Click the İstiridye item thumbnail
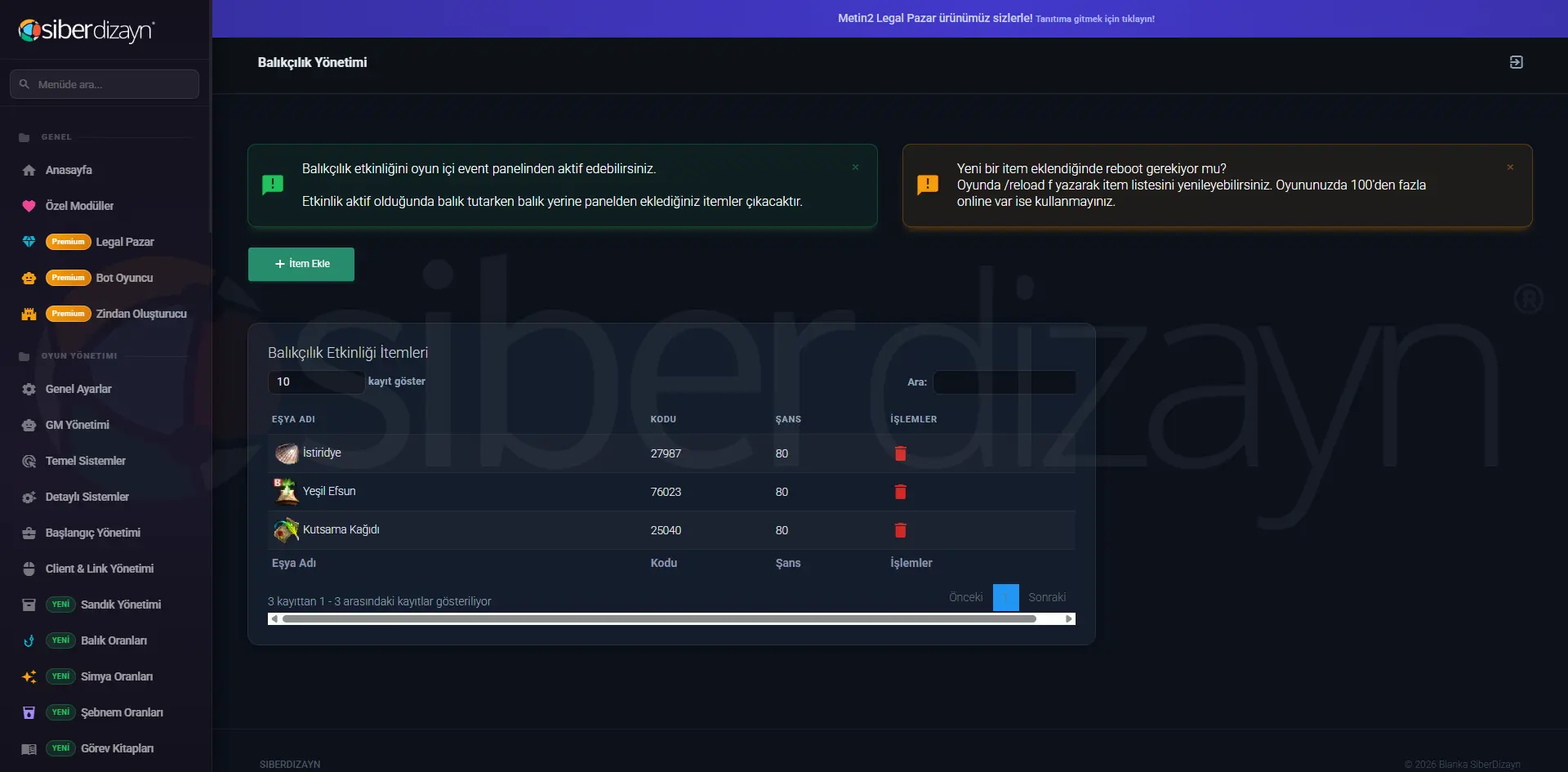 point(286,453)
